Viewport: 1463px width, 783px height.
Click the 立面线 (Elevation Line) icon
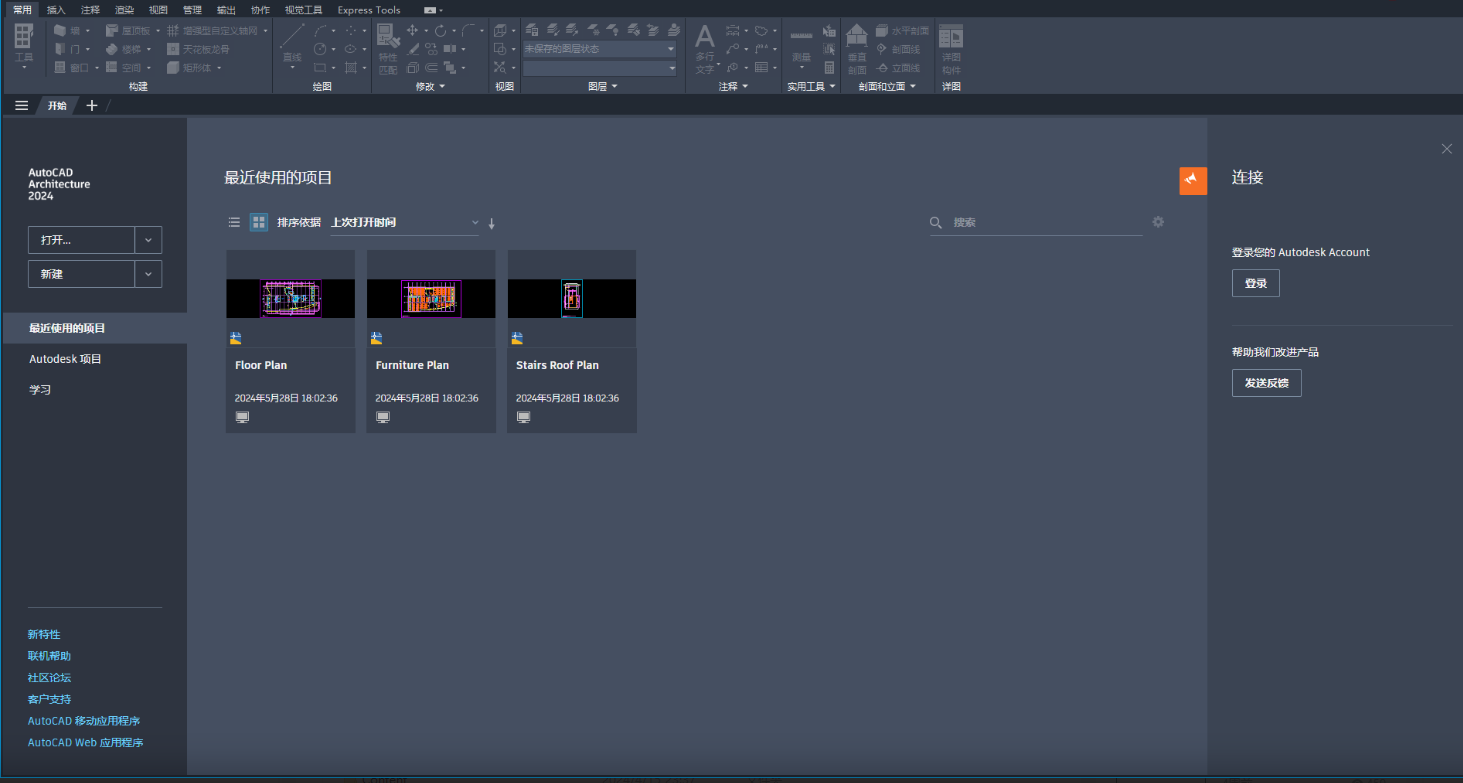click(882, 67)
